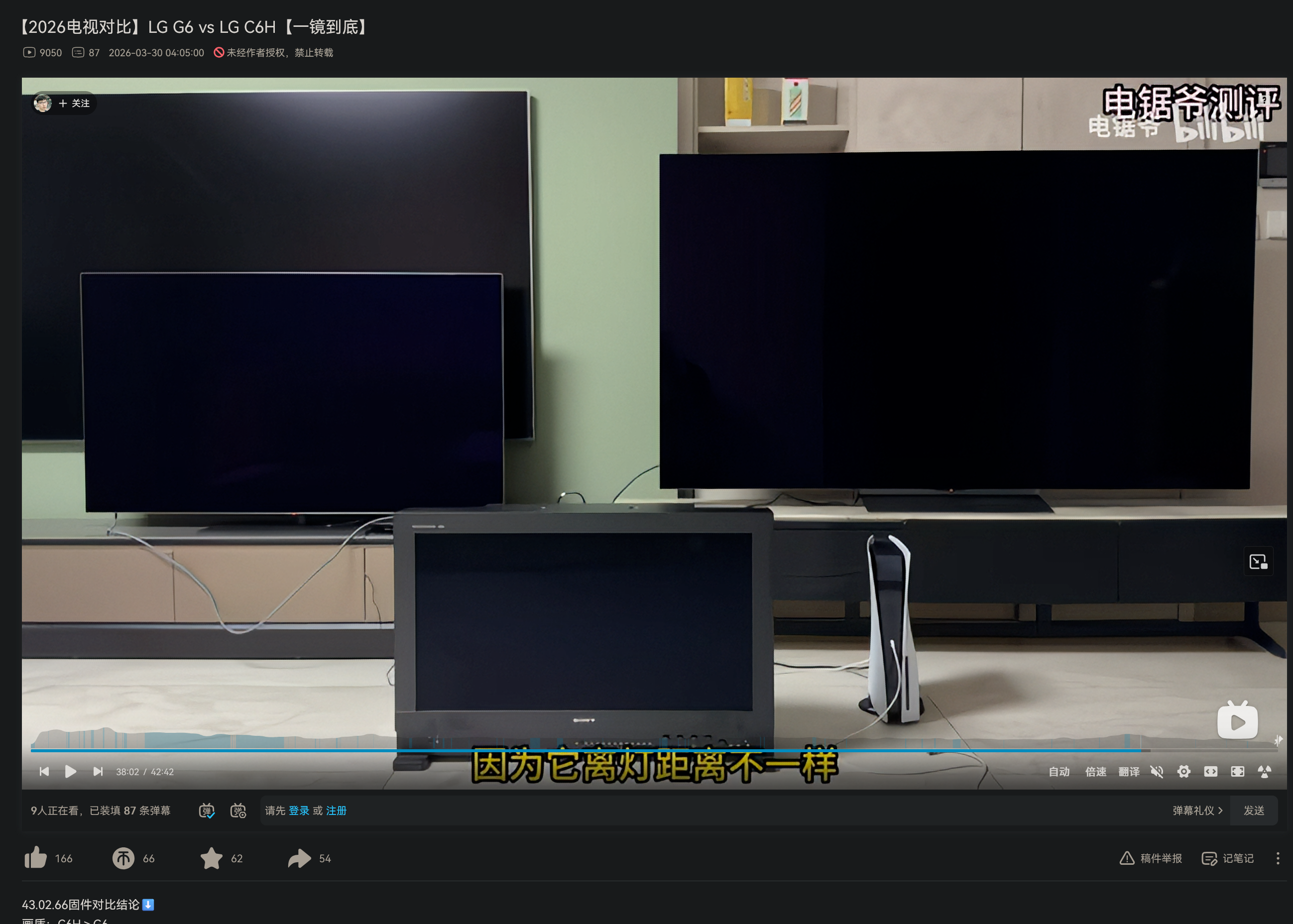Screen dimensions: 1293x924
Task: Open the 倍速 playback speed menu
Action: pyautogui.click(x=1096, y=772)
